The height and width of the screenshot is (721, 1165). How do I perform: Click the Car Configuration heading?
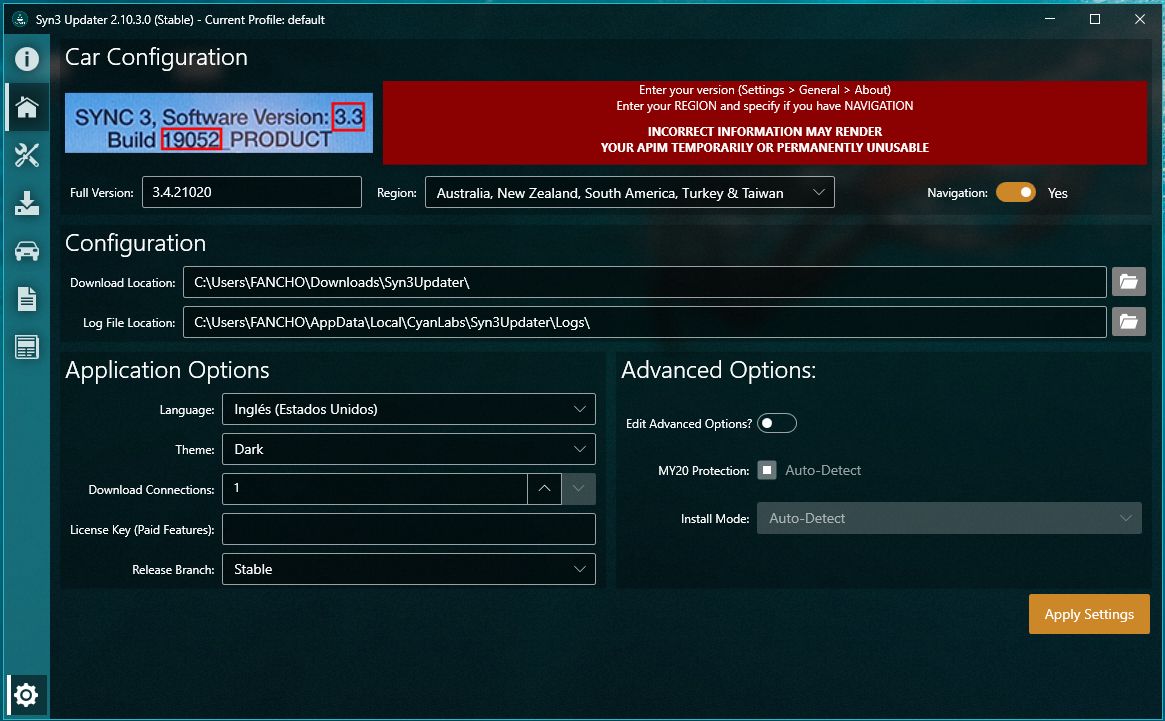(x=156, y=57)
